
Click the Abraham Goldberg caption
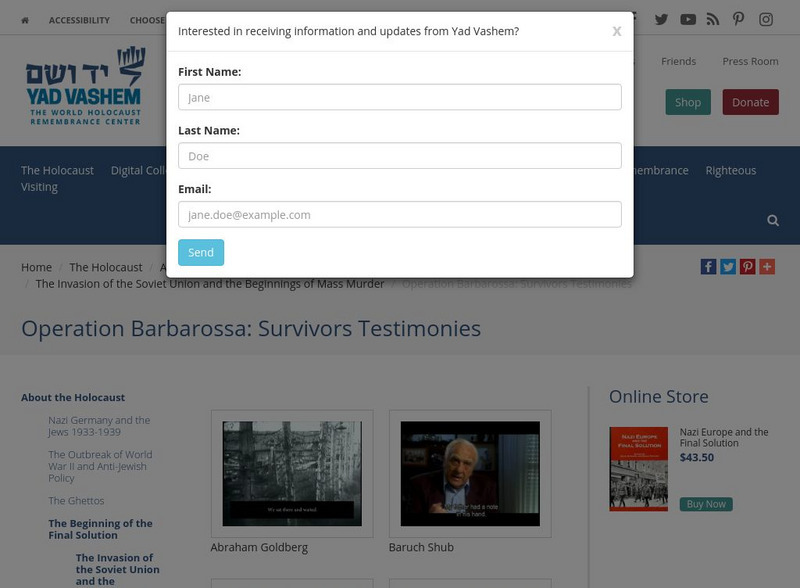259,547
